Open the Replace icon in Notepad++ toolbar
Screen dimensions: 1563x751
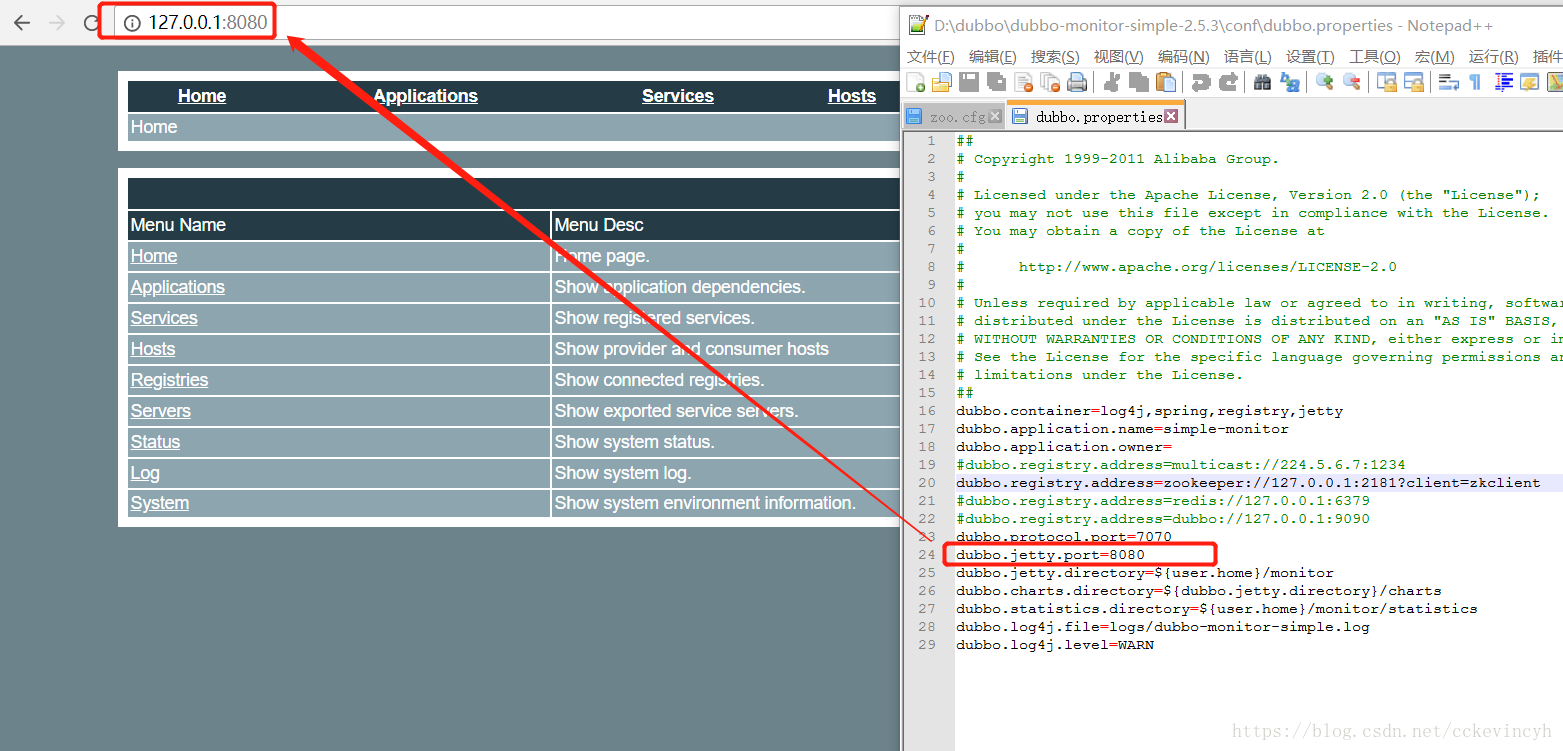coord(1289,82)
